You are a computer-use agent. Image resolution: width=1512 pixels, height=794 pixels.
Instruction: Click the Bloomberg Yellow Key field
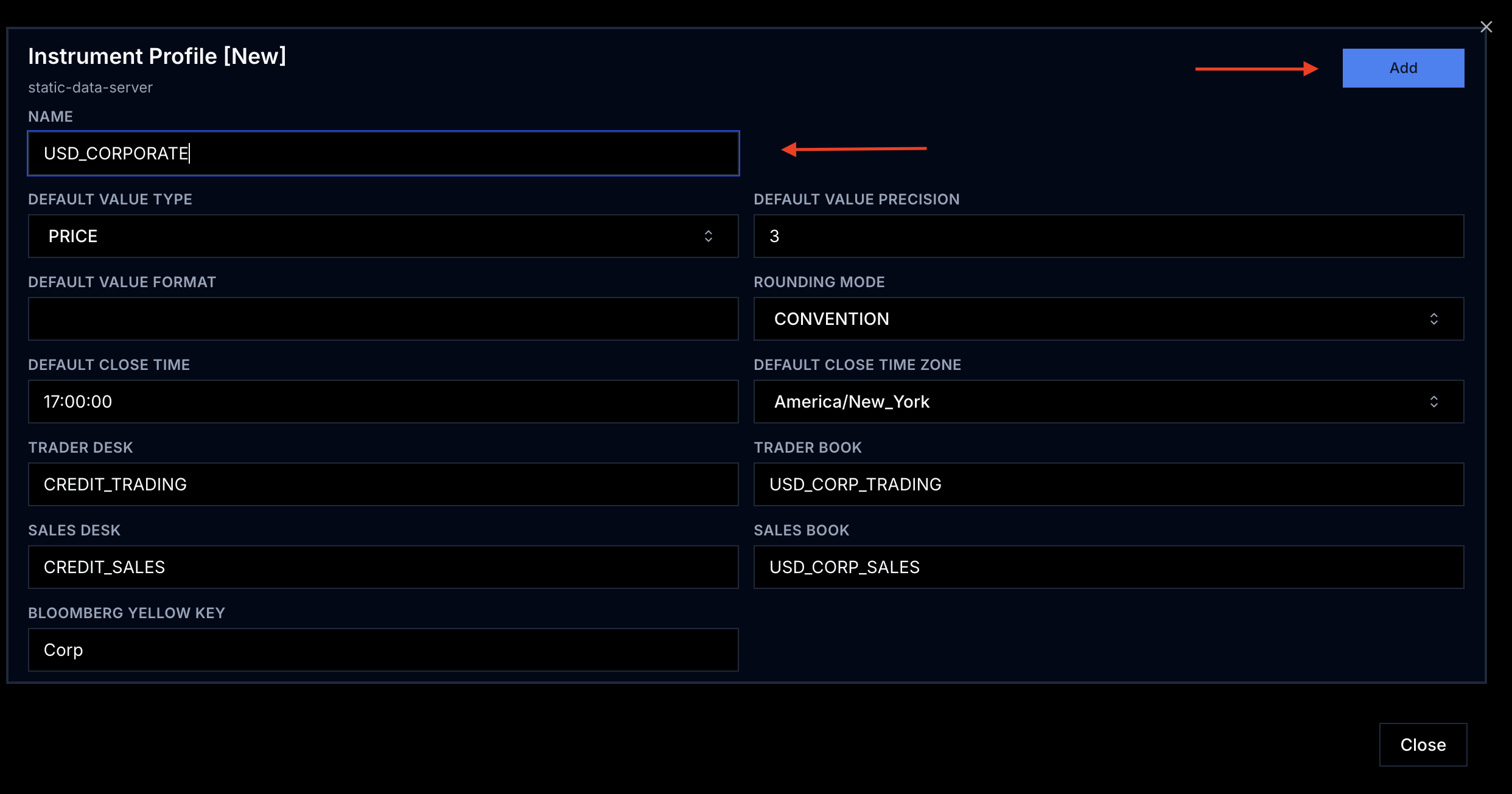click(x=383, y=650)
